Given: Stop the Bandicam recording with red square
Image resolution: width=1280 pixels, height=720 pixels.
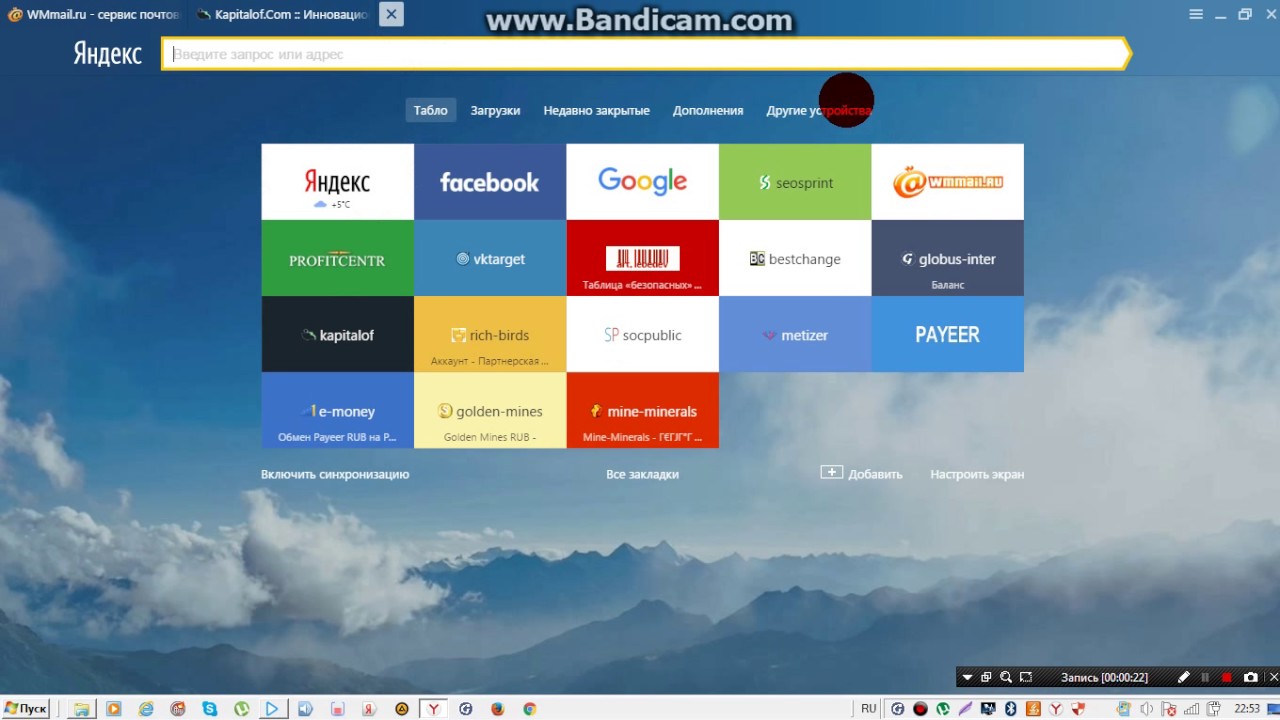Looking at the screenshot, I should click(1227, 677).
